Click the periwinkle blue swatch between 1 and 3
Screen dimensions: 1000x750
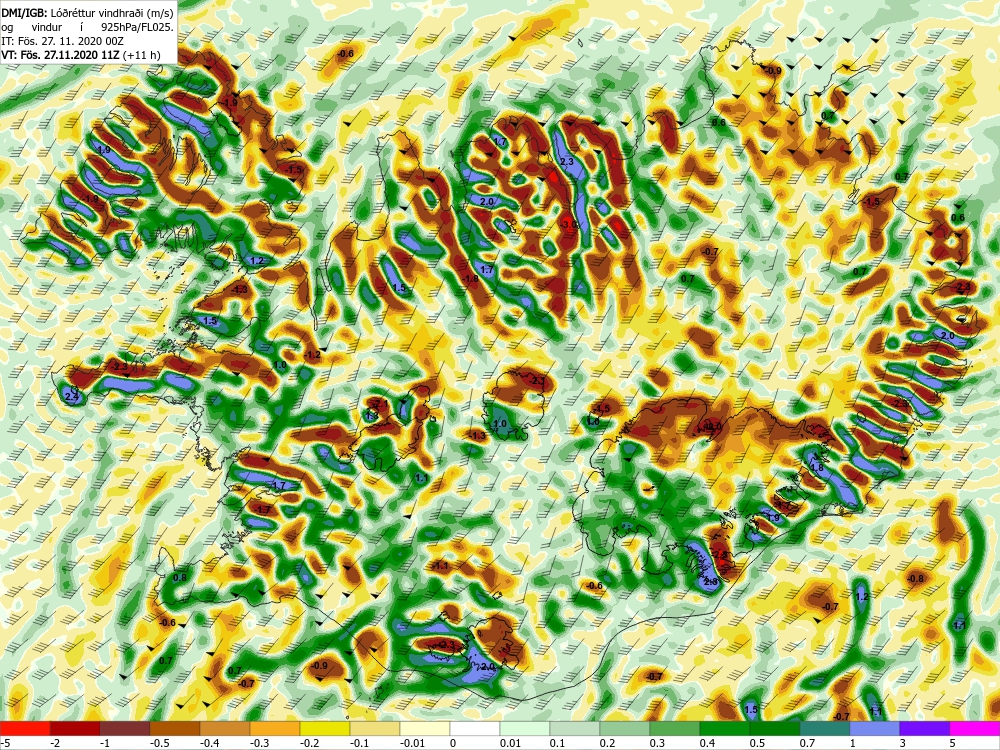pos(875,729)
